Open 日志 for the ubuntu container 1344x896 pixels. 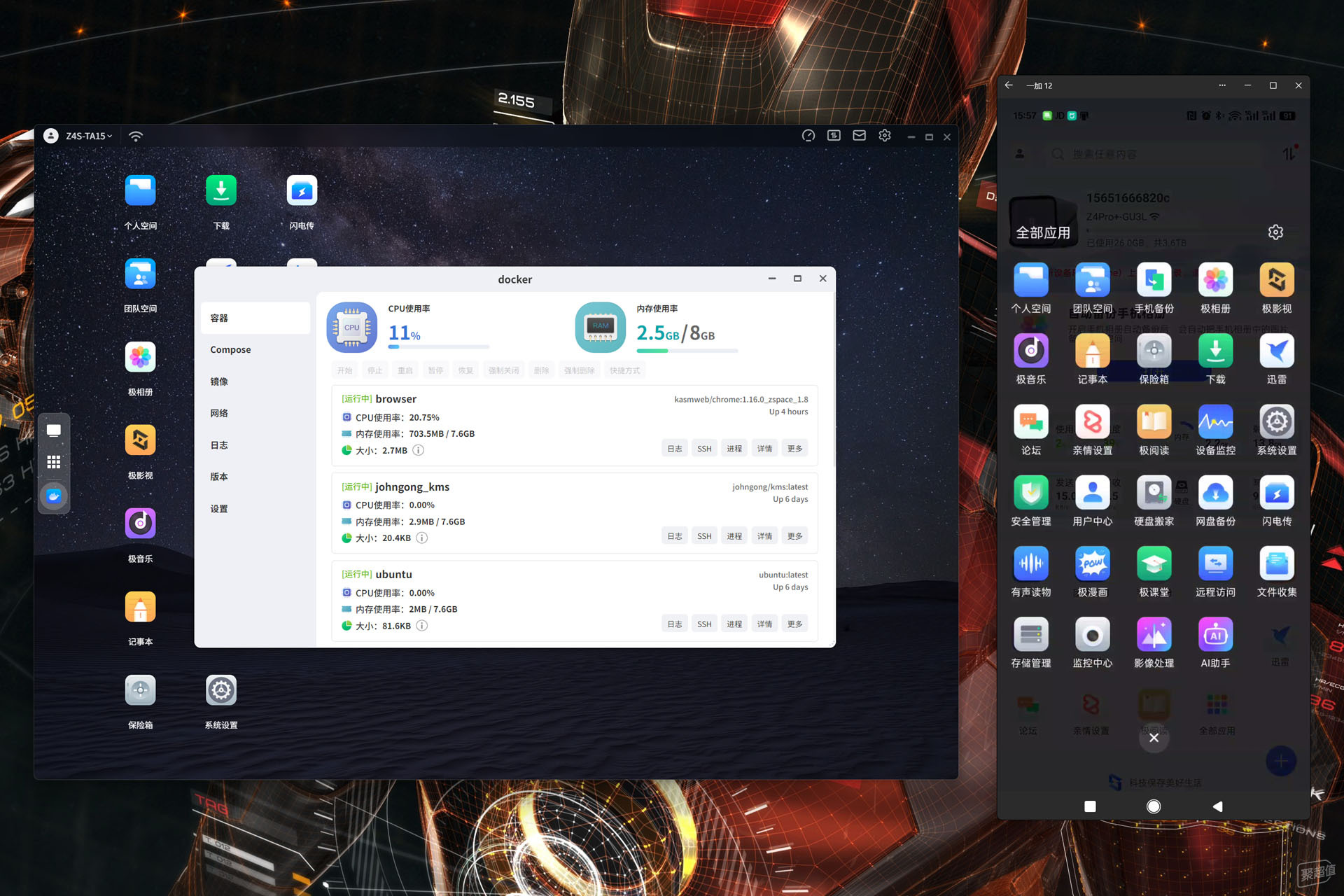click(674, 624)
